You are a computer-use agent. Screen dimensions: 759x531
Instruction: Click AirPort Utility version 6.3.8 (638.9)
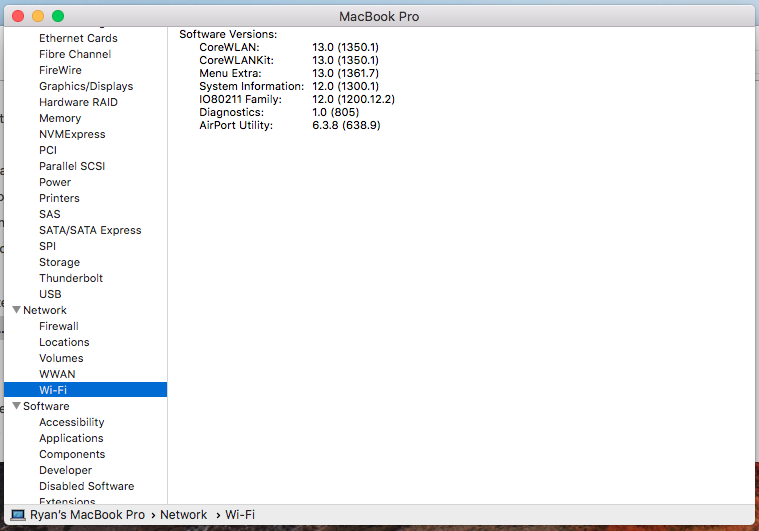(346, 125)
